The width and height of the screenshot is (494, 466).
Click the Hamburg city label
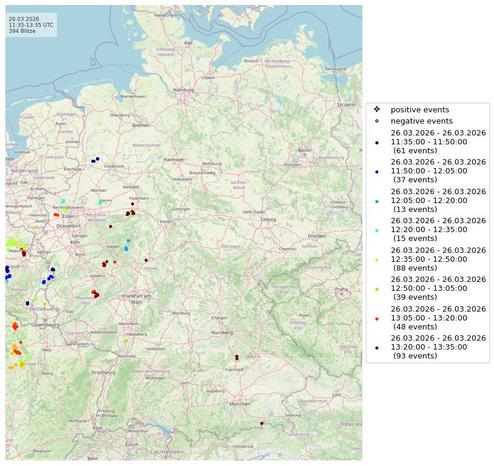point(183,90)
